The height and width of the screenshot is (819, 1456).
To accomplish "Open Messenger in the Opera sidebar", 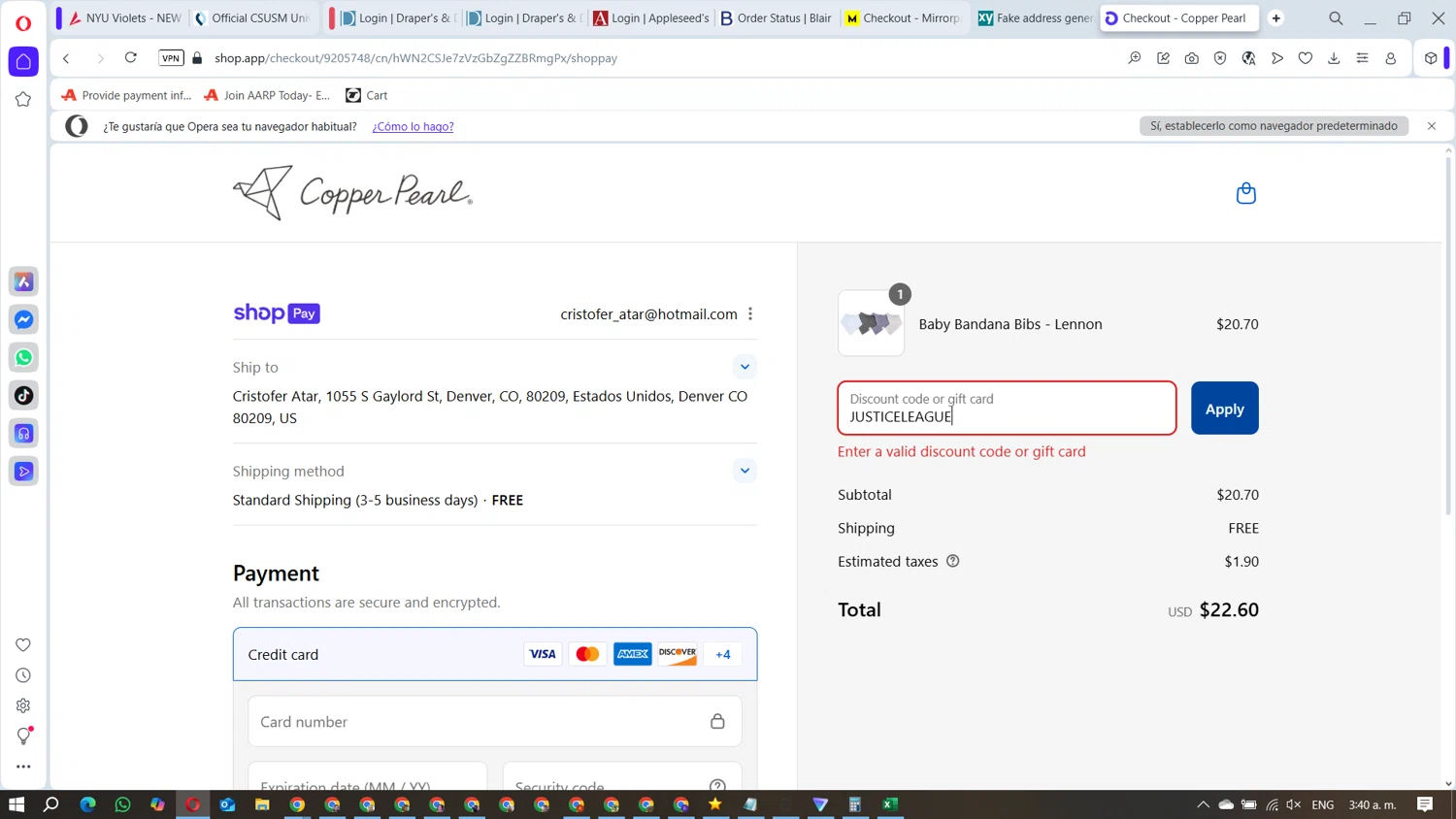I will (23, 319).
